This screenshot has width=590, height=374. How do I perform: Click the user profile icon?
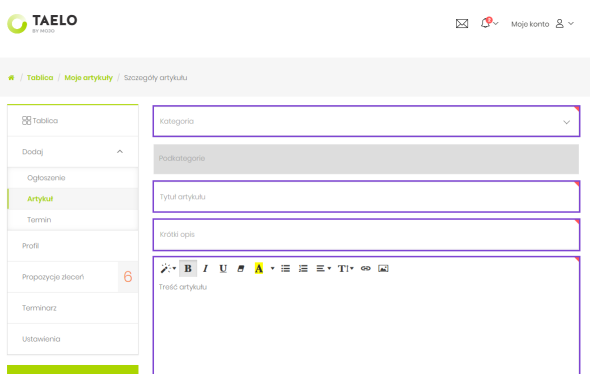tap(560, 24)
